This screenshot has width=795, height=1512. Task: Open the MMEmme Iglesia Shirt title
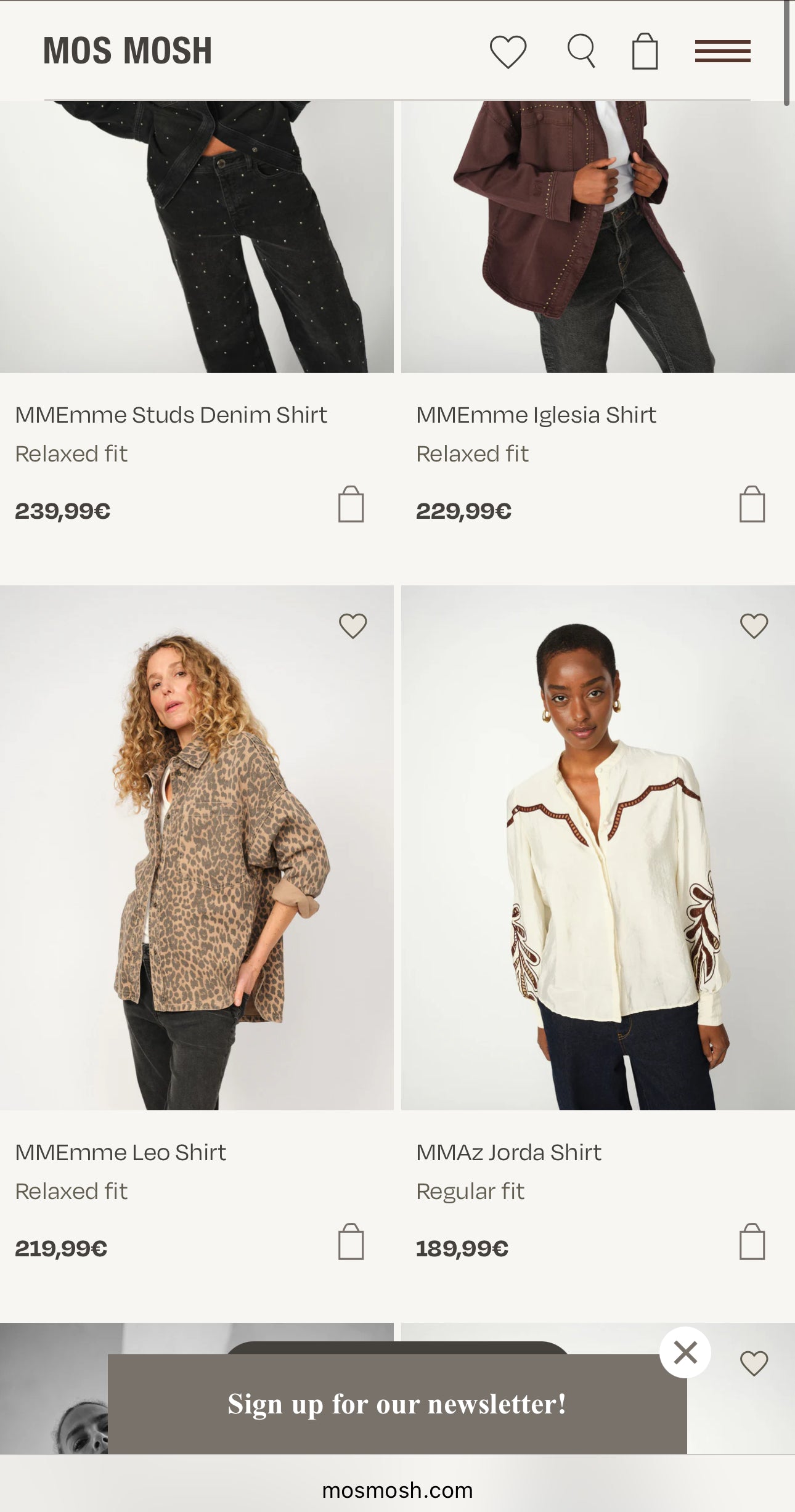(x=536, y=415)
